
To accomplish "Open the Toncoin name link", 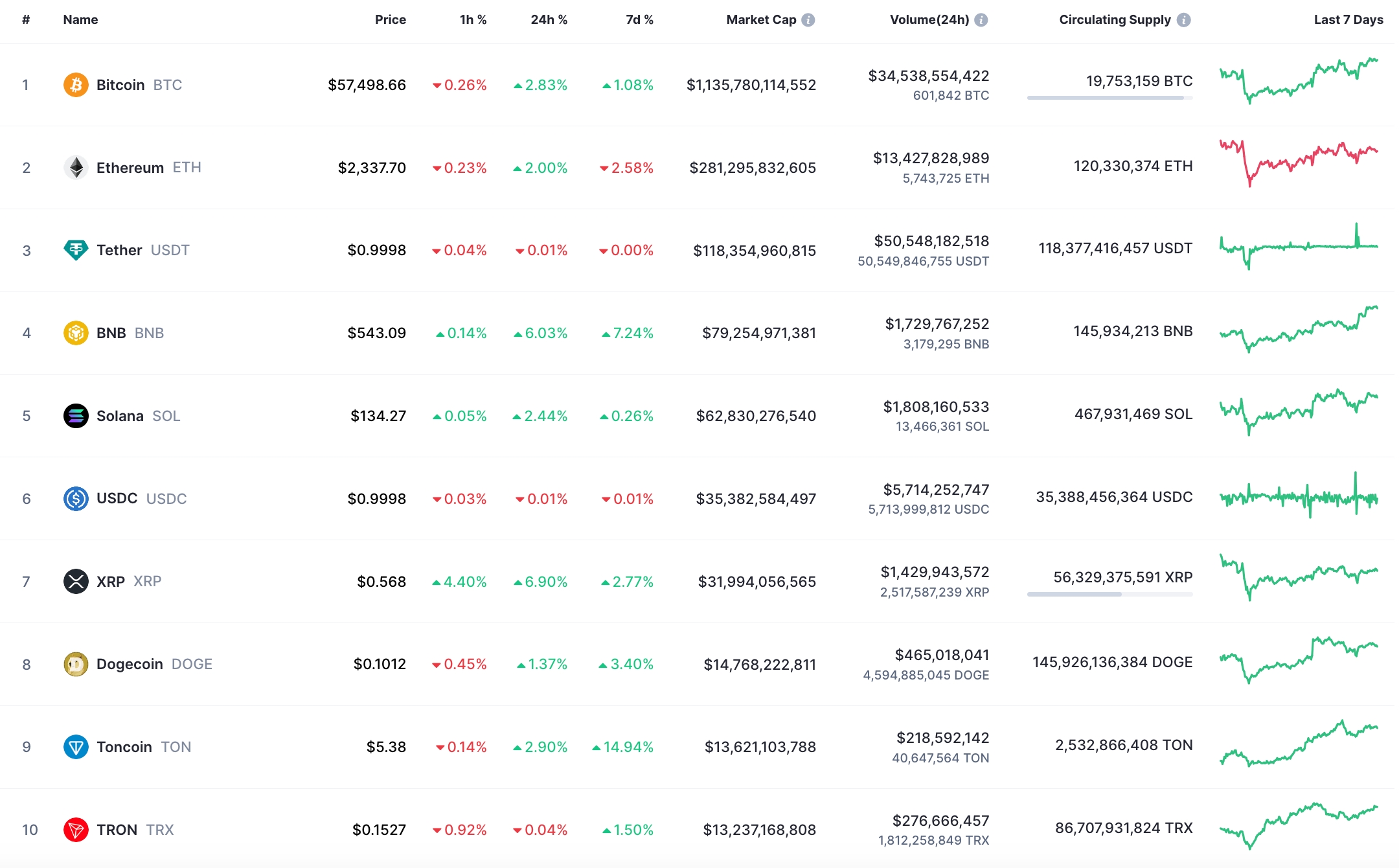I will [124, 747].
